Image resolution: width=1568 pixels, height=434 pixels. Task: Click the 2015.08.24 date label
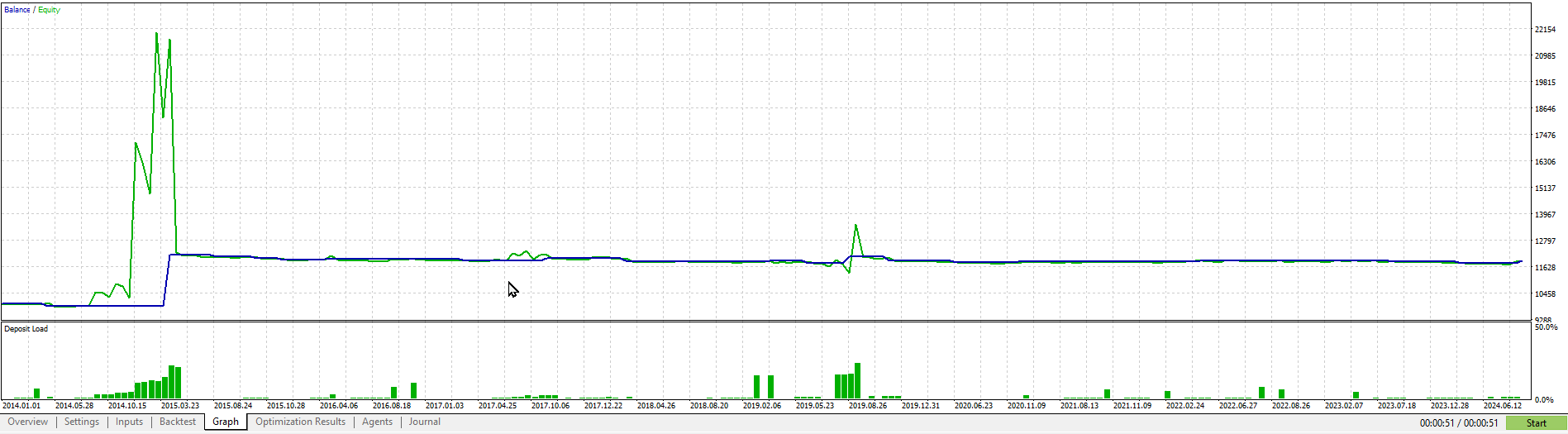(x=233, y=406)
